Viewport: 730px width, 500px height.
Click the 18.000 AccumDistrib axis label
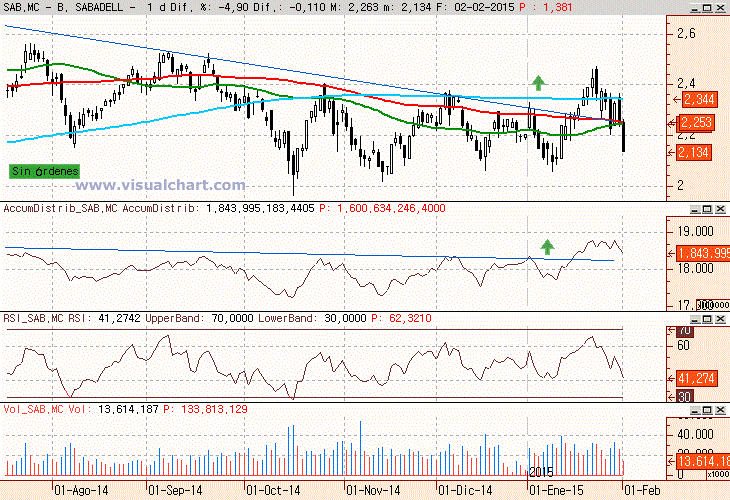point(695,268)
